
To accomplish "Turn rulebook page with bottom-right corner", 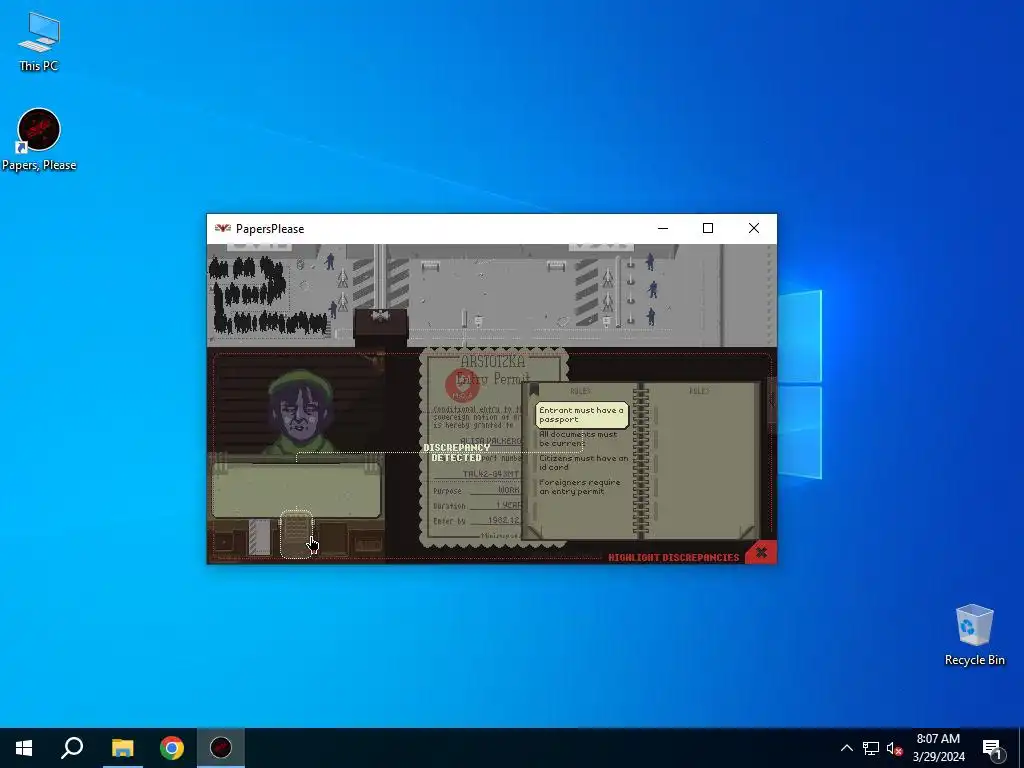I will pyautogui.click(x=746, y=532).
